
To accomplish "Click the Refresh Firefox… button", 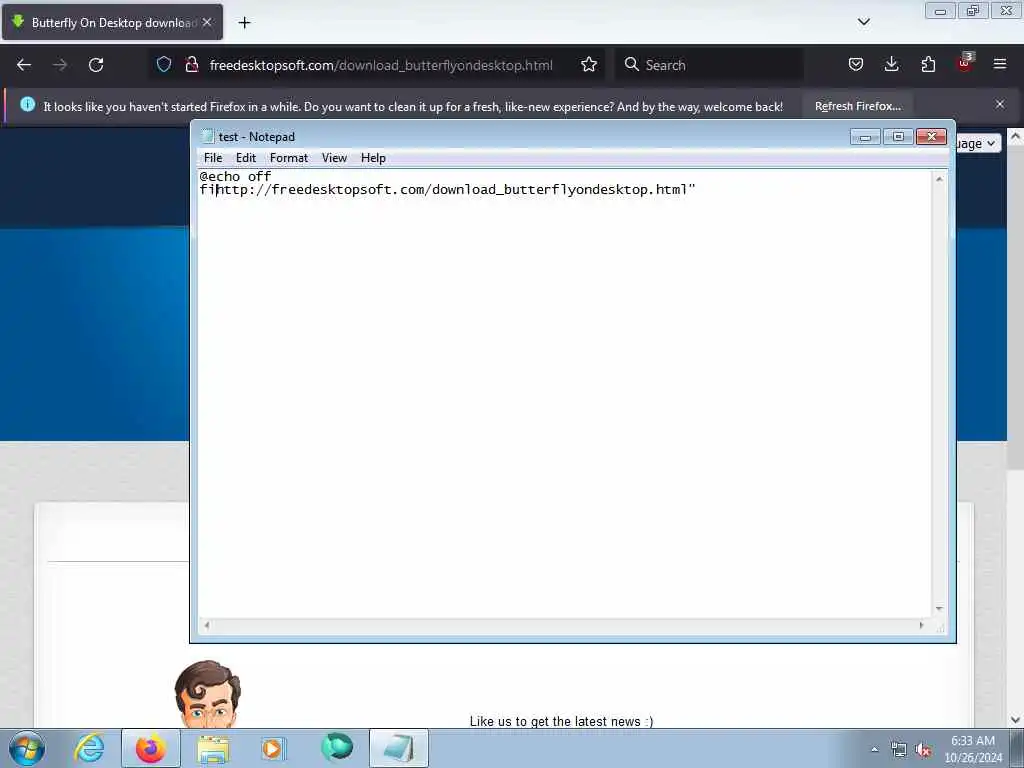I will pyautogui.click(x=857, y=106).
